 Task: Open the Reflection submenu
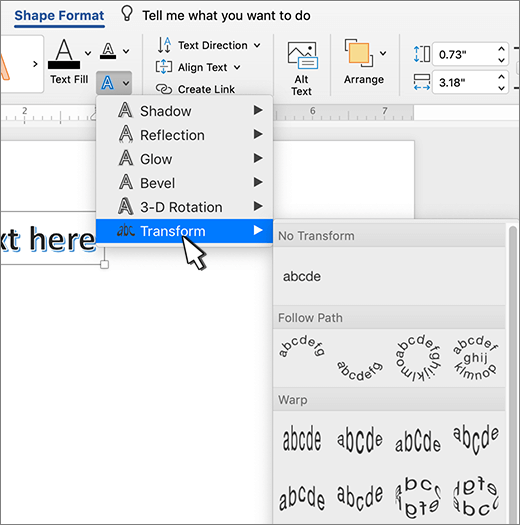[184, 135]
